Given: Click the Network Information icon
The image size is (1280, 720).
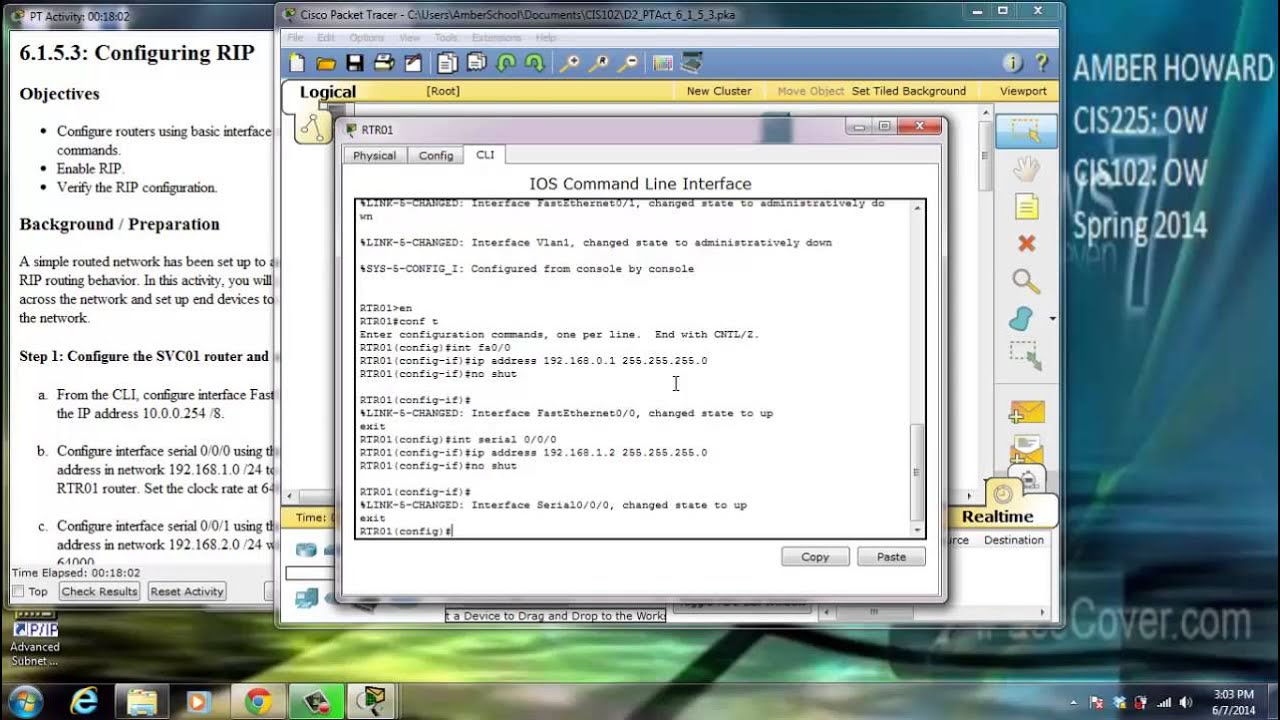Looking at the screenshot, I should coord(1012,63).
